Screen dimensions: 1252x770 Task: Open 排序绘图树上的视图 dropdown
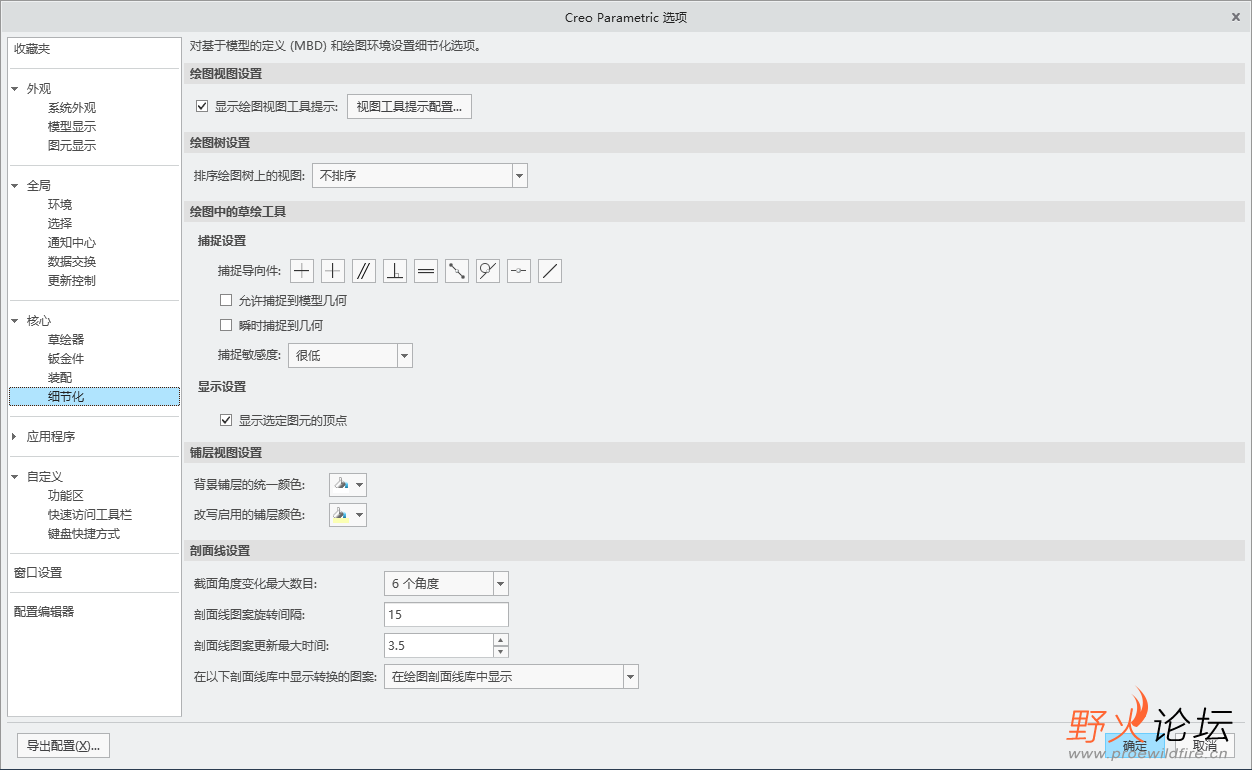420,176
